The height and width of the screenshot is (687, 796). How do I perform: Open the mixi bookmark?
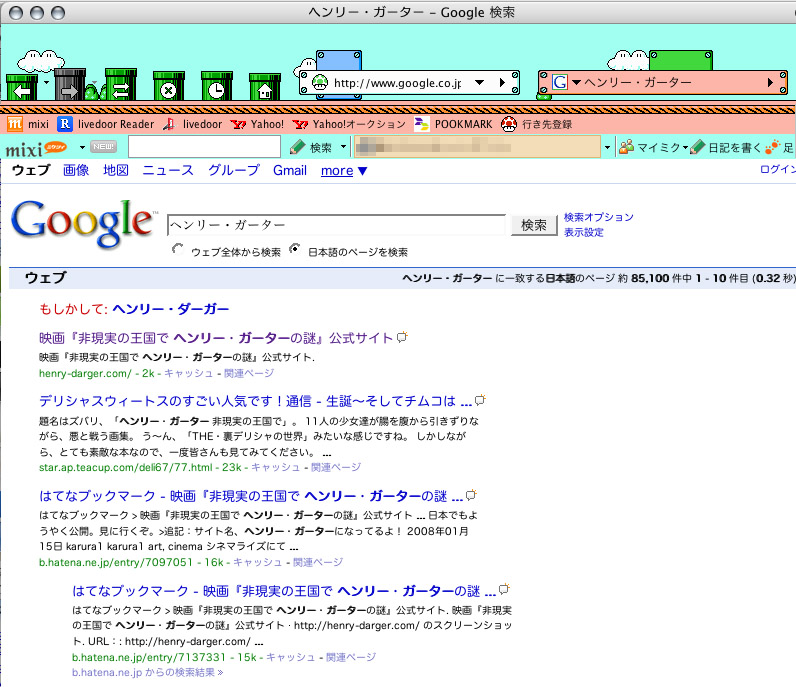click(28, 124)
